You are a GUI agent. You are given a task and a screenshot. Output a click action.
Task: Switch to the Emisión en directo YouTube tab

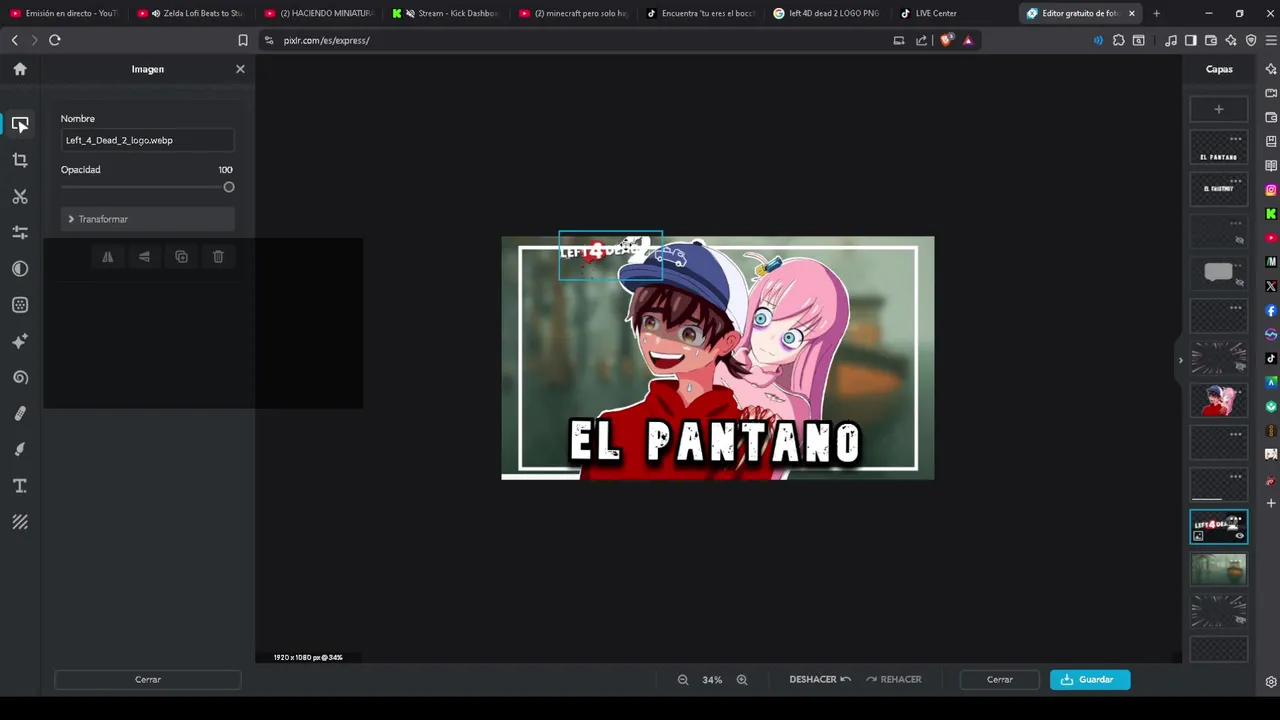pos(63,13)
